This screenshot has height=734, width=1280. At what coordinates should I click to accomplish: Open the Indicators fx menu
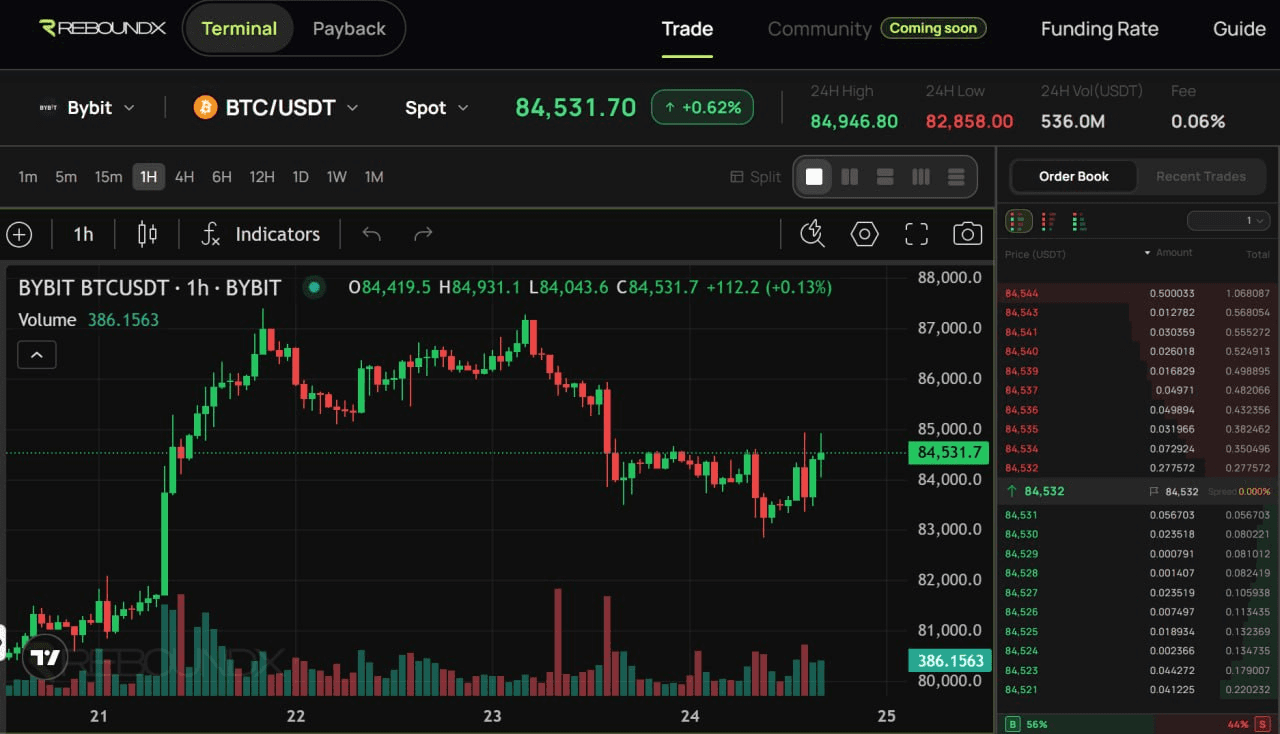260,234
